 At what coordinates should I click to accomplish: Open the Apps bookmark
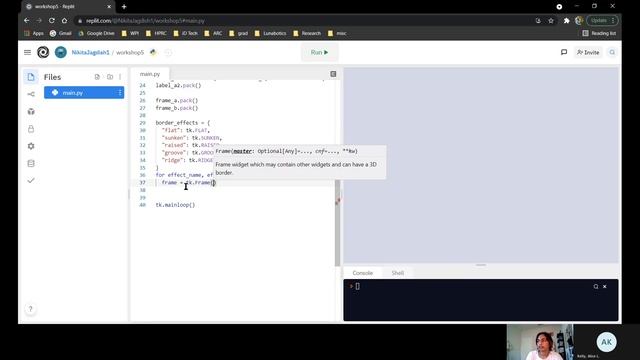click(x=34, y=33)
